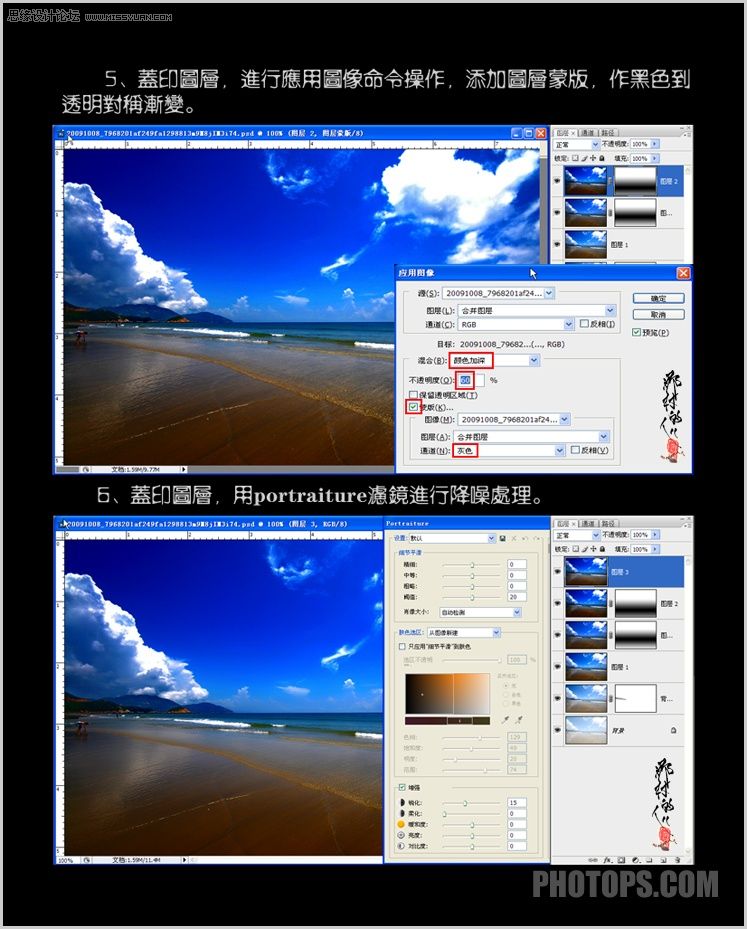Toggle the 增强 enhancement checkbox in Portraiture
747x929 pixels.
(402, 787)
